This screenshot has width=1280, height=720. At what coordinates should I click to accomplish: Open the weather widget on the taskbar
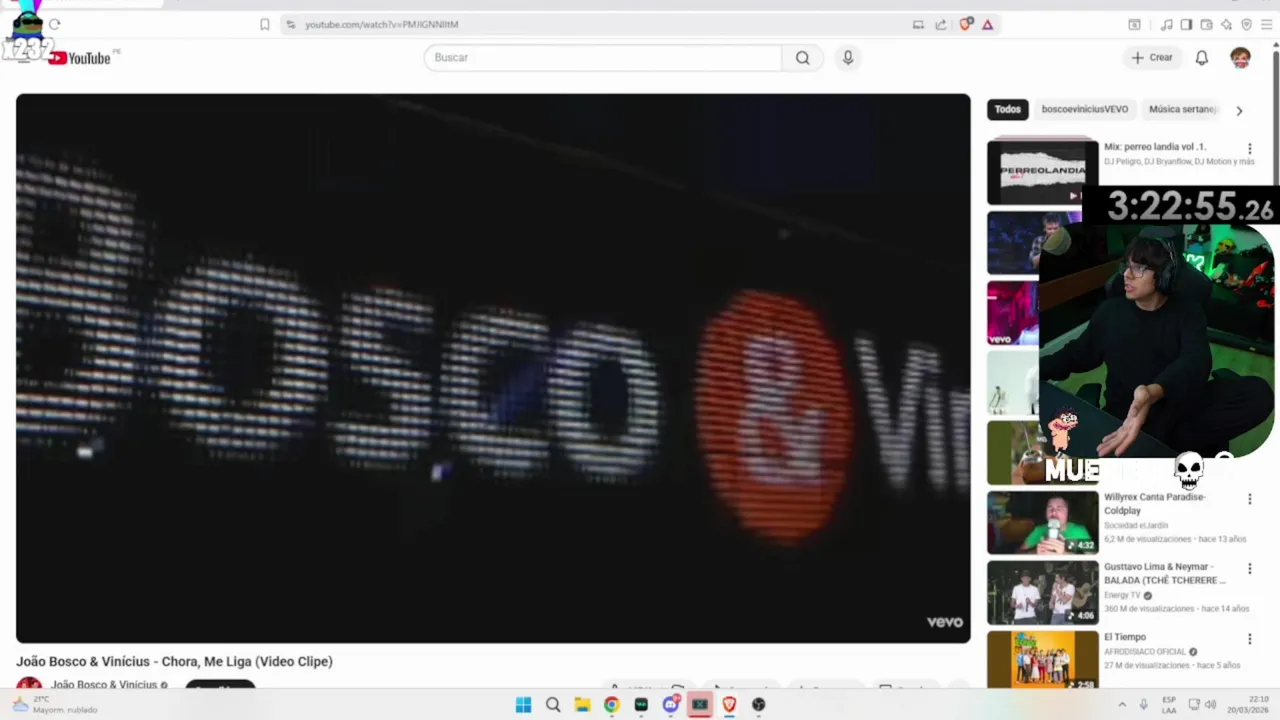(55, 705)
